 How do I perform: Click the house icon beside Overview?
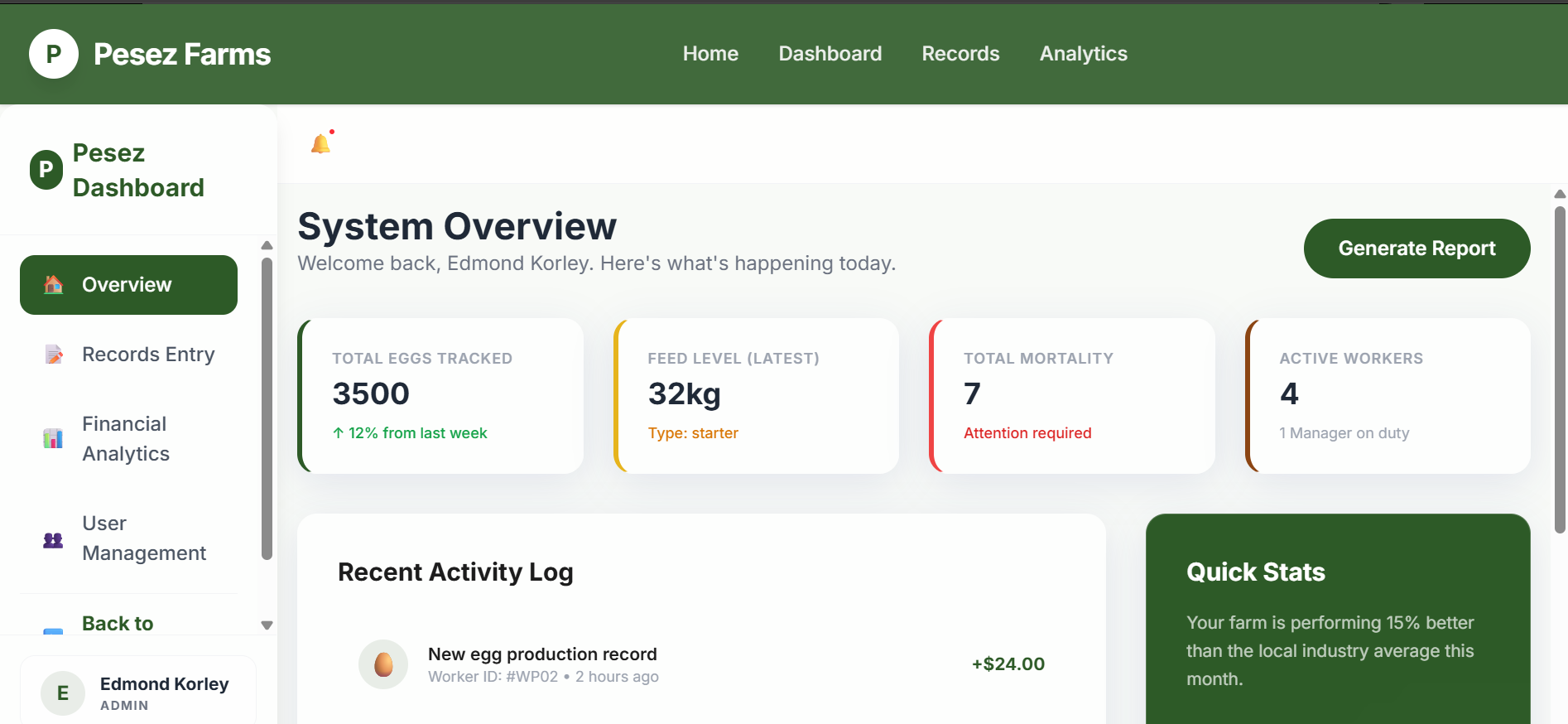point(54,285)
